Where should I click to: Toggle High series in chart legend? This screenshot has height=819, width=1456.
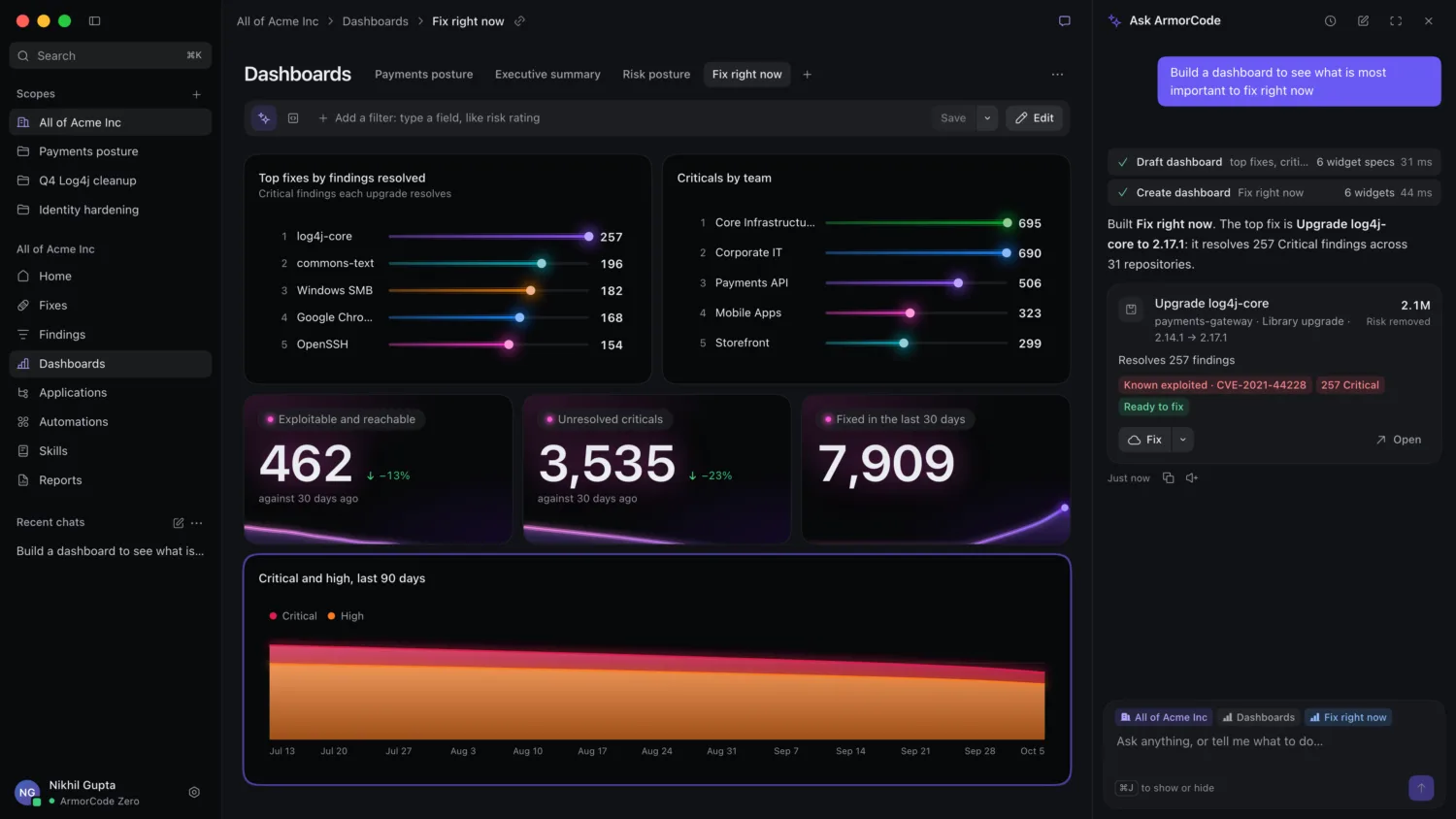click(346, 616)
